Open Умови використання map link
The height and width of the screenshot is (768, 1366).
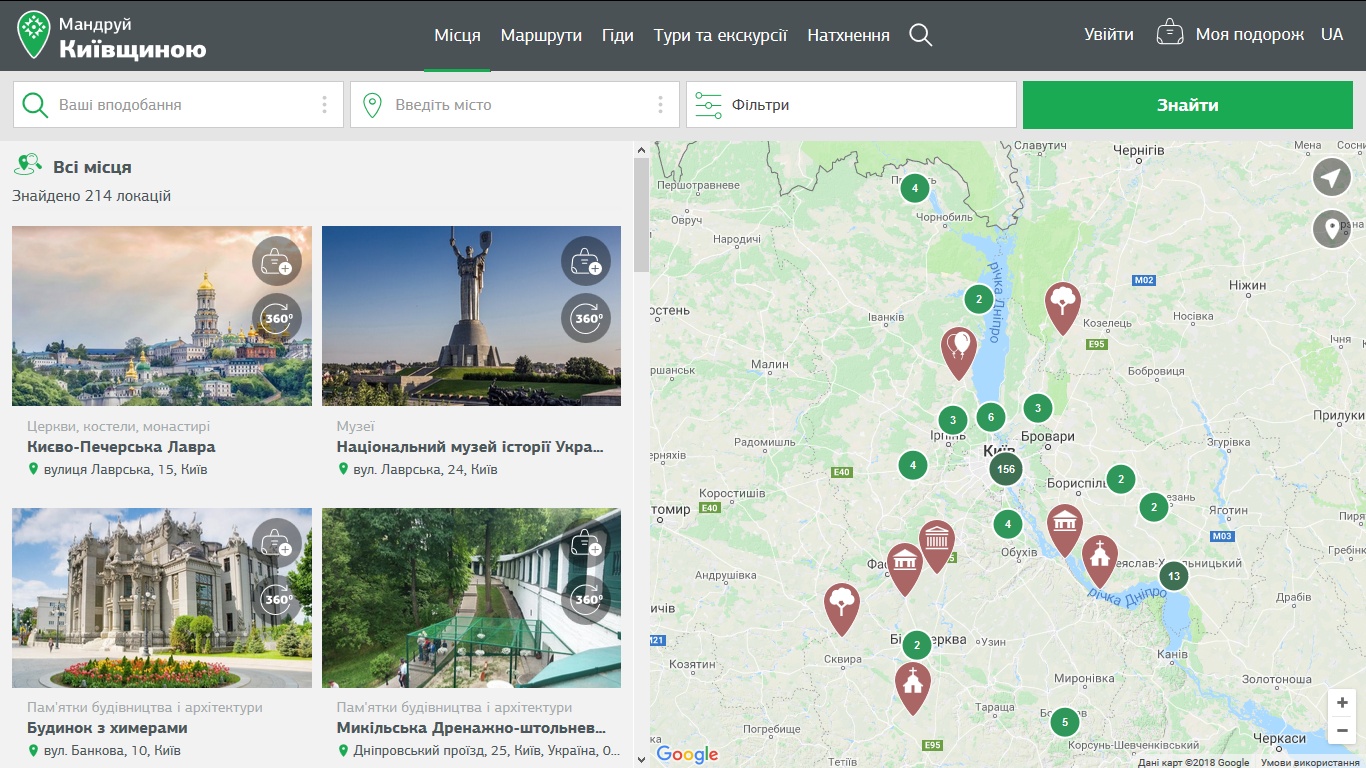[1311, 763]
